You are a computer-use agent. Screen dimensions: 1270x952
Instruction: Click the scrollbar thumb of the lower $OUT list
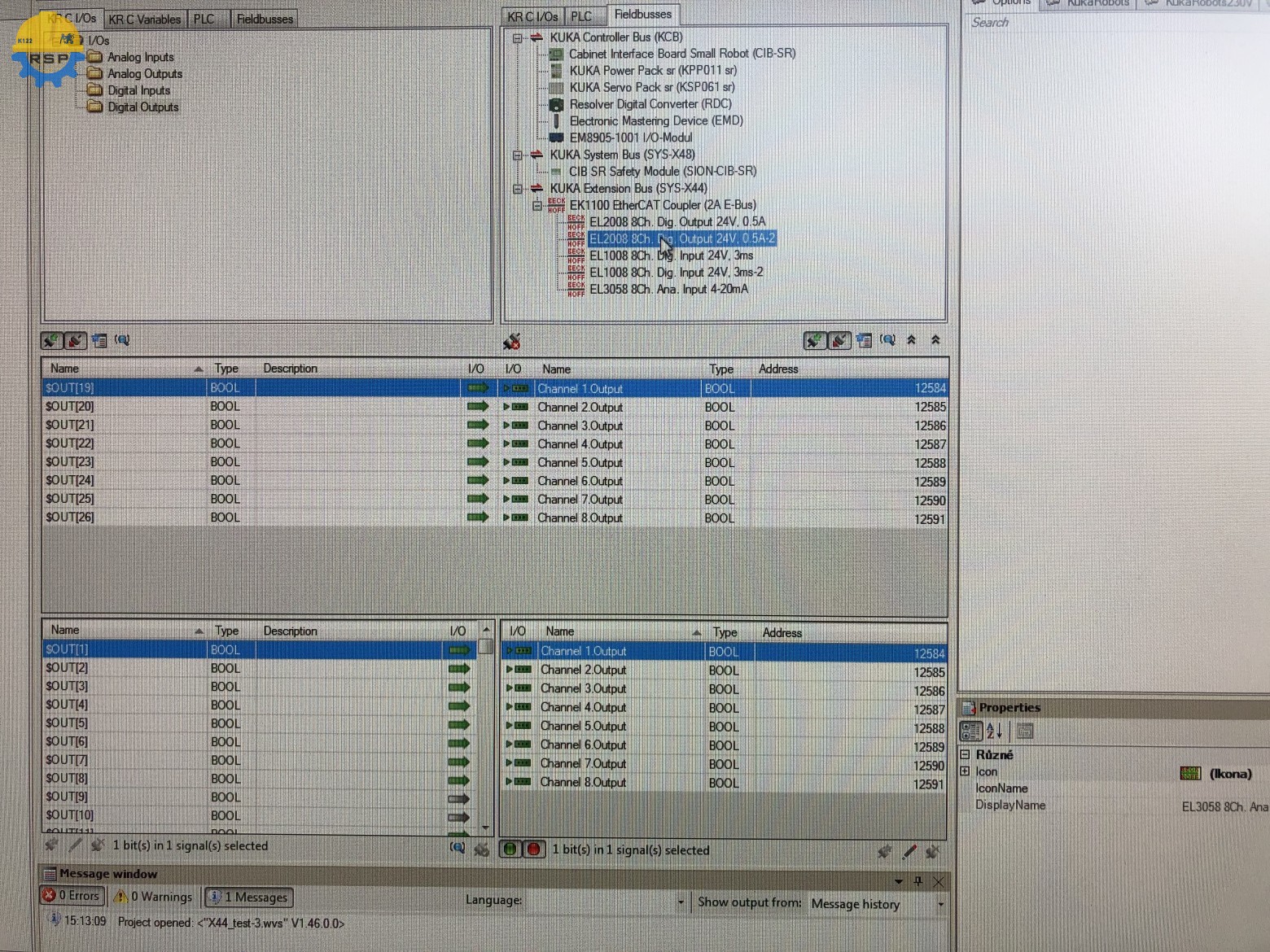tap(486, 647)
